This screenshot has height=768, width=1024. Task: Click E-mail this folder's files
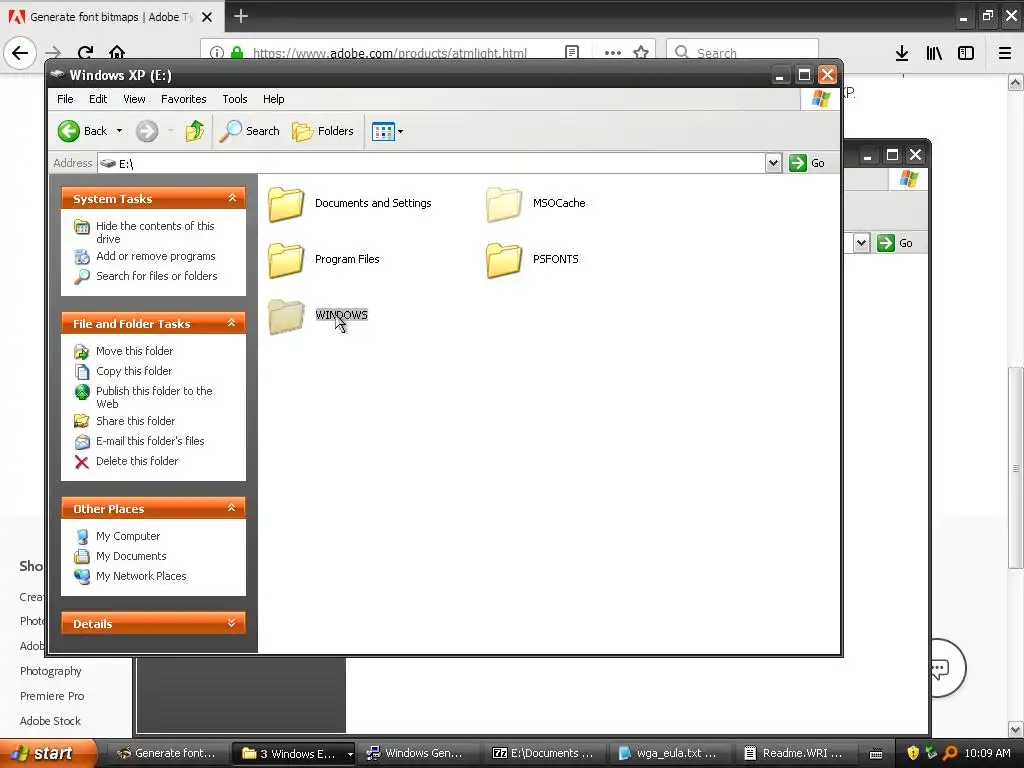pos(150,441)
